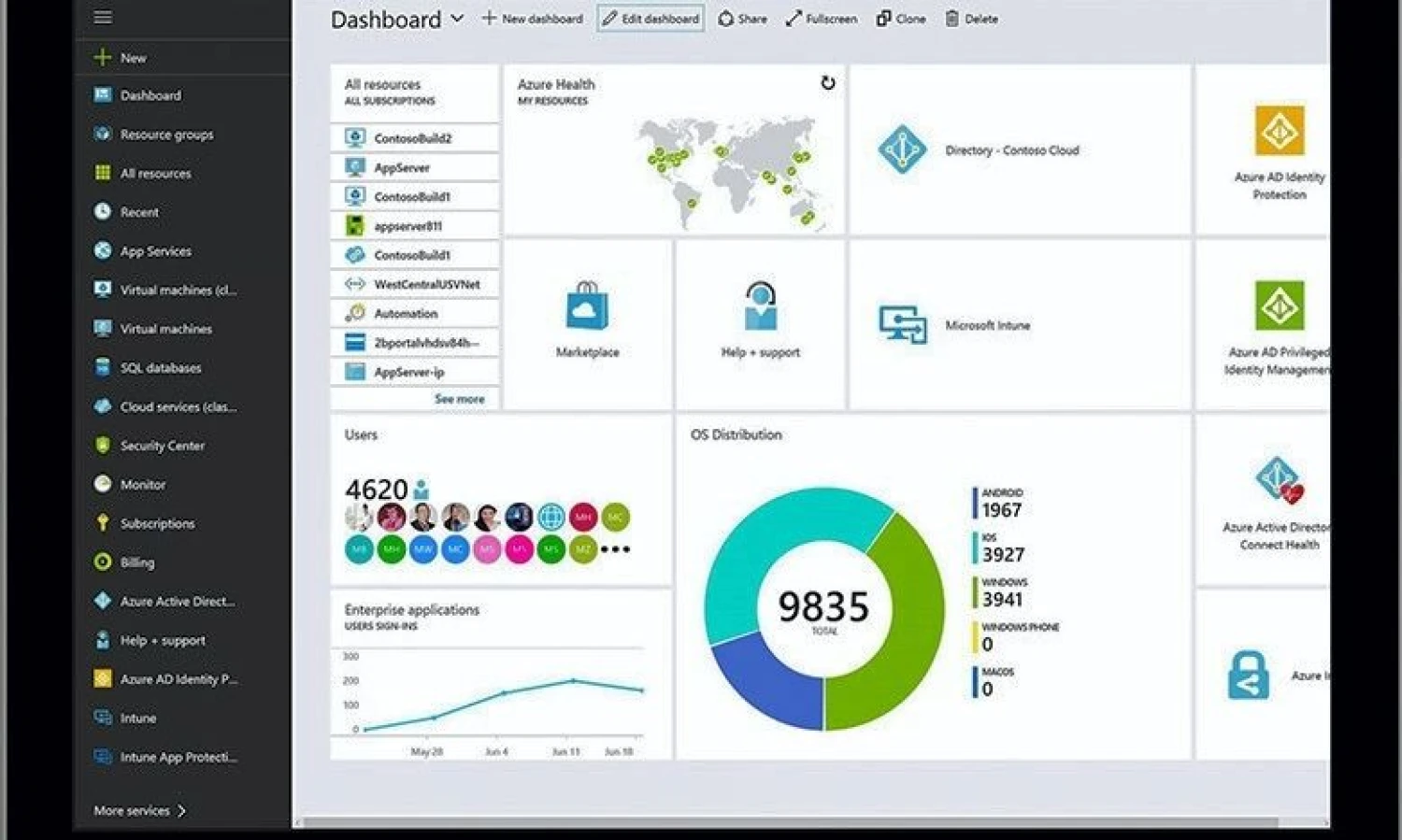Viewport: 1402px width, 840px height.
Task: Click See more link in All resources
Action: point(459,399)
